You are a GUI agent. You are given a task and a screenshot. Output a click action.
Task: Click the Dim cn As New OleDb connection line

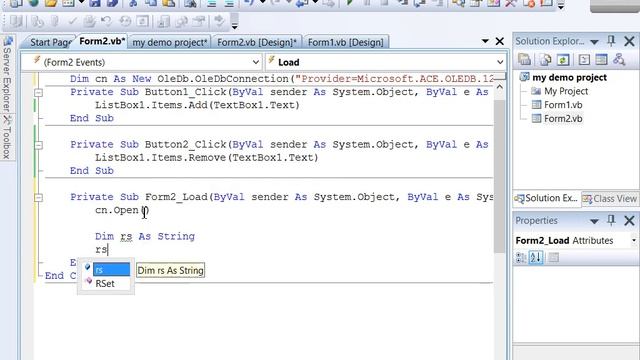point(282,79)
